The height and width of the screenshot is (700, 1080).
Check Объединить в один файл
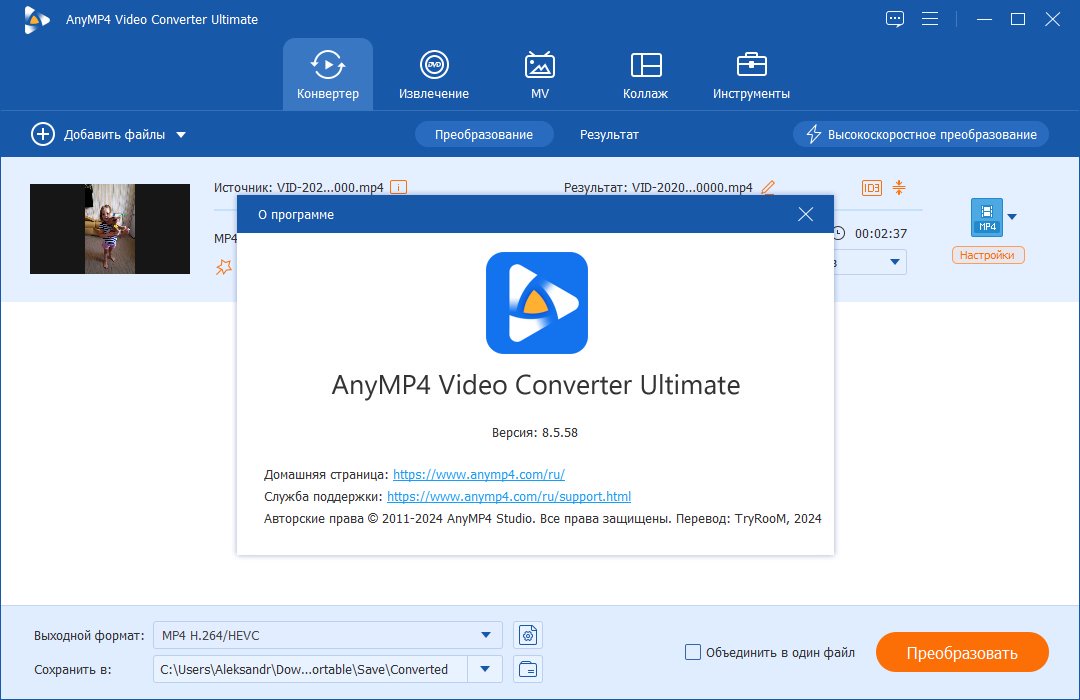[x=693, y=652]
